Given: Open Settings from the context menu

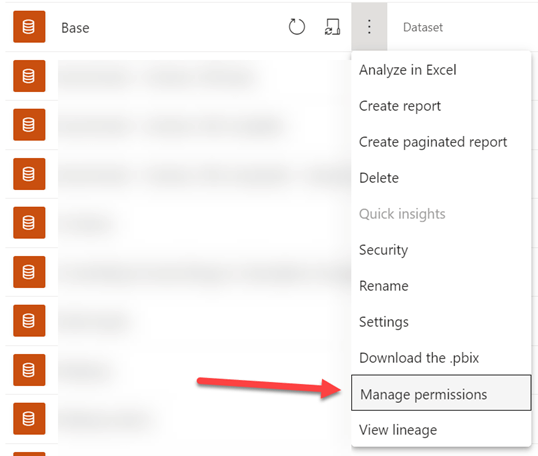Looking at the screenshot, I should (x=384, y=322).
